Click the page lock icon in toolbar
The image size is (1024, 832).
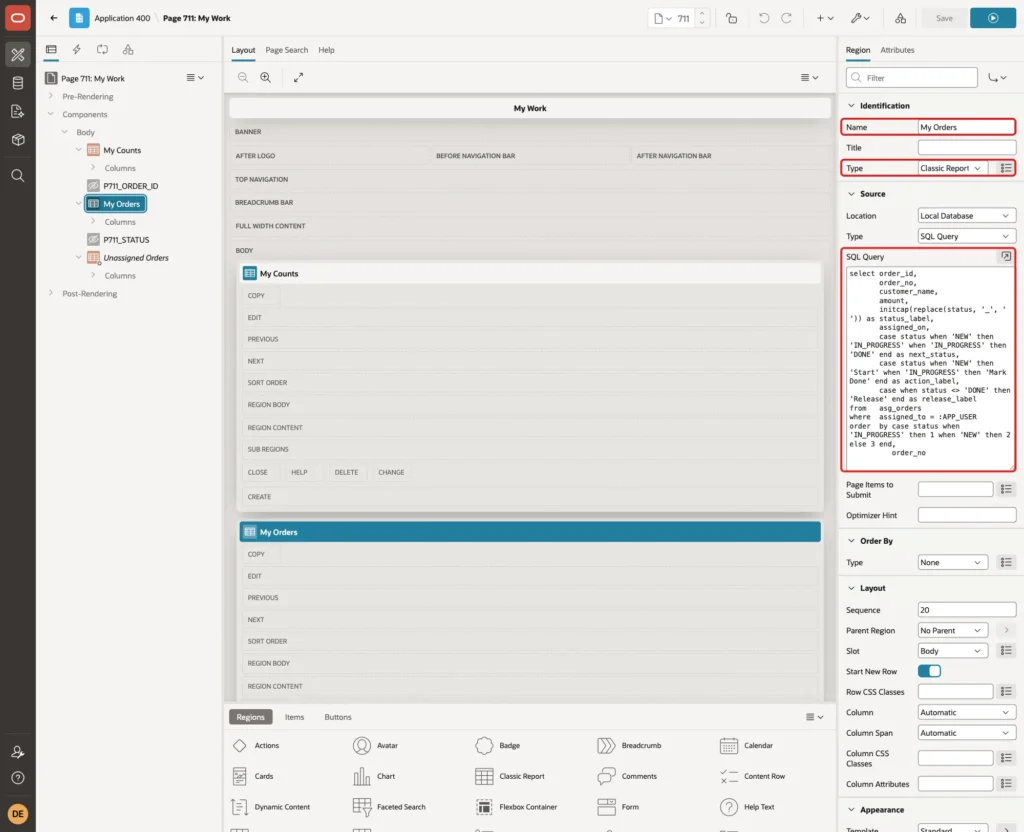(731, 18)
